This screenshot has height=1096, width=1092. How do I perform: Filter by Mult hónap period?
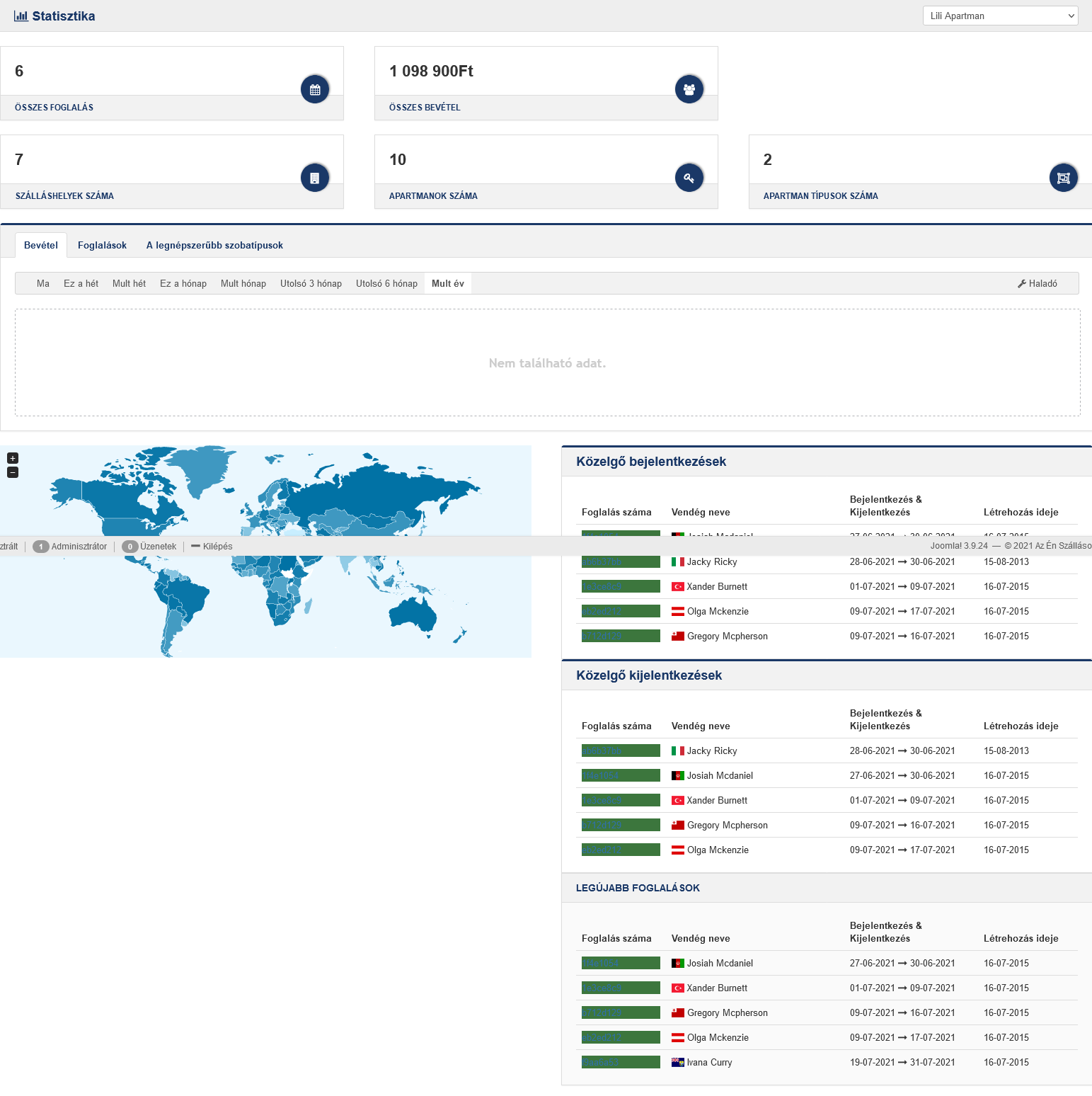(x=243, y=283)
